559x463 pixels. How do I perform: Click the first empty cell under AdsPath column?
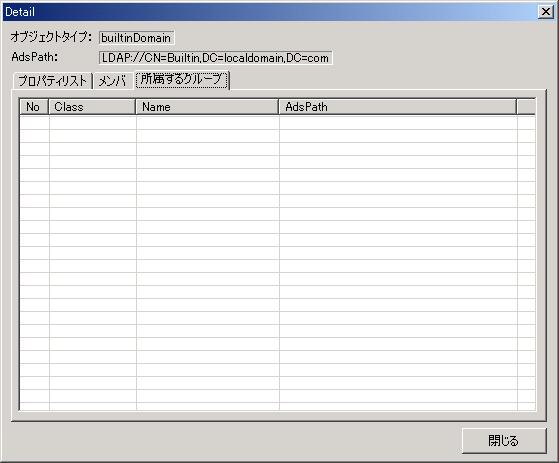[398, 123]
